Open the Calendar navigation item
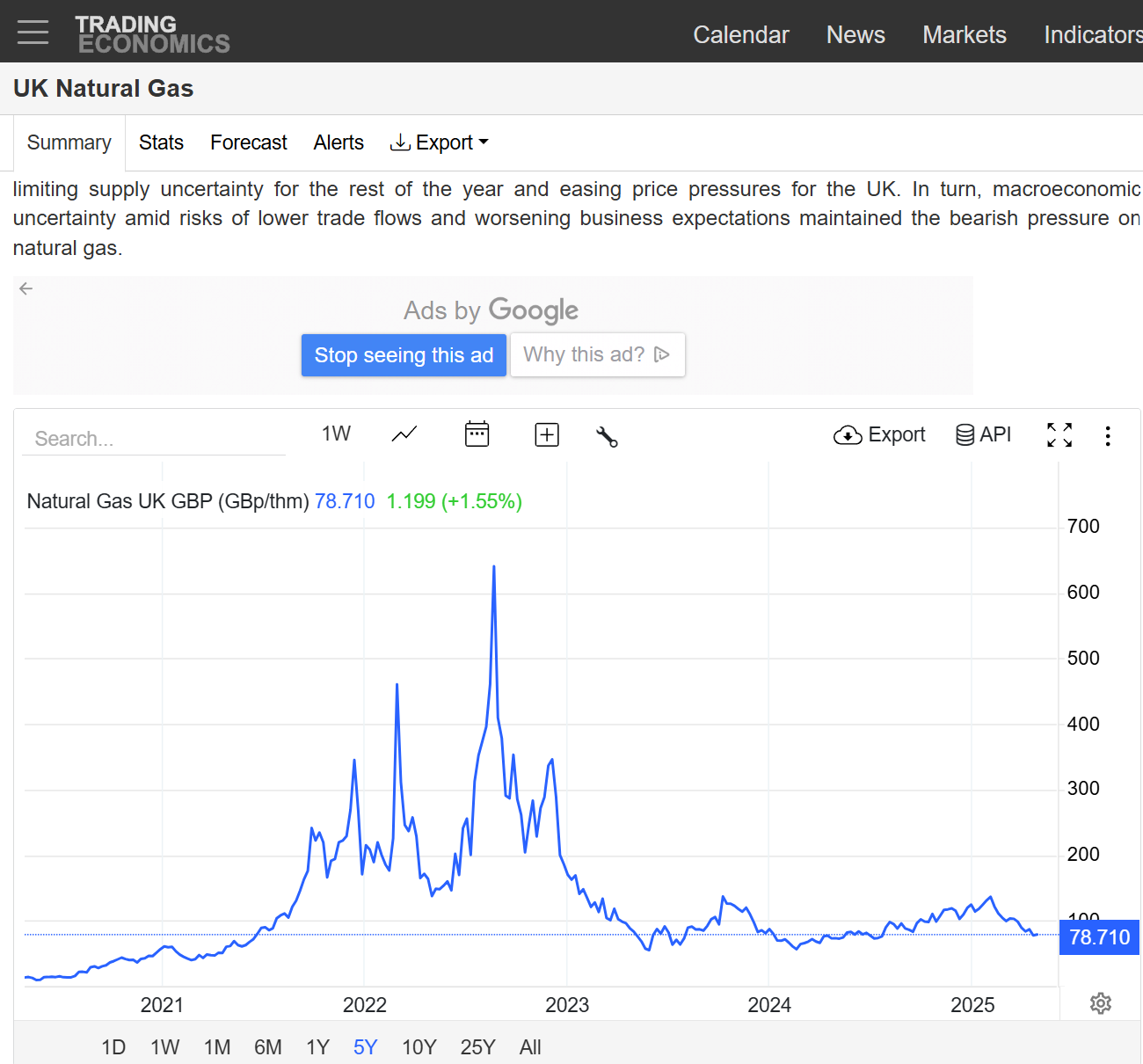This screenshot has height=1064, width=1143. point(741,34)
